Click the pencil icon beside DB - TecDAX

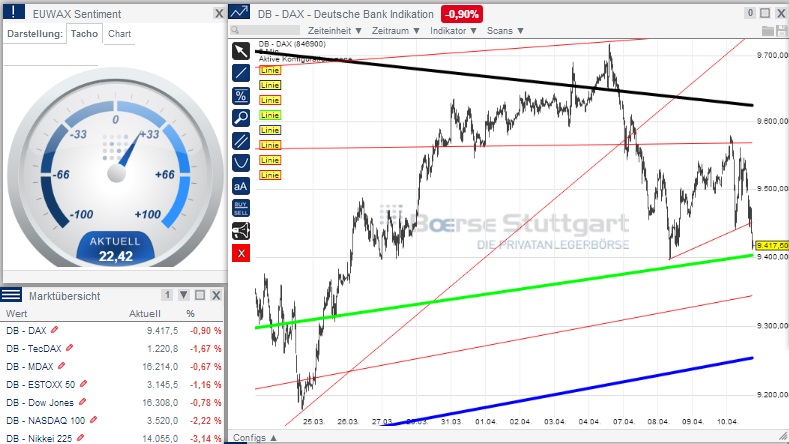(69, 348)
